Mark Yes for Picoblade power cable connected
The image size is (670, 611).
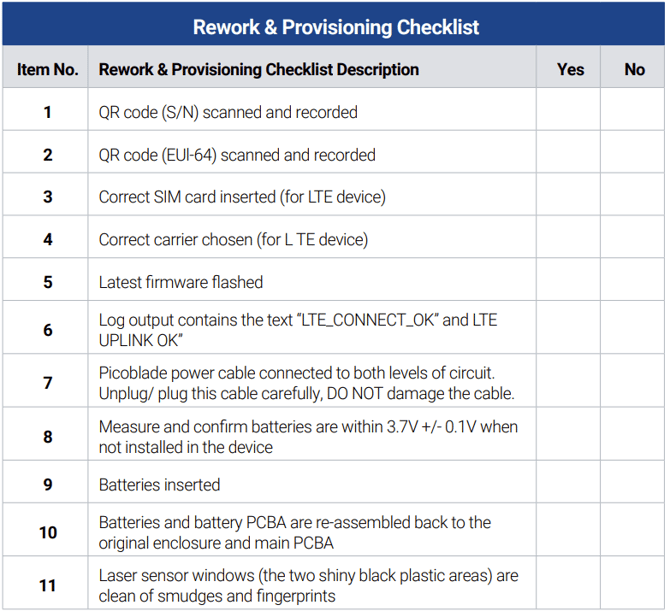pyautogui.click(x=568, y=382)
